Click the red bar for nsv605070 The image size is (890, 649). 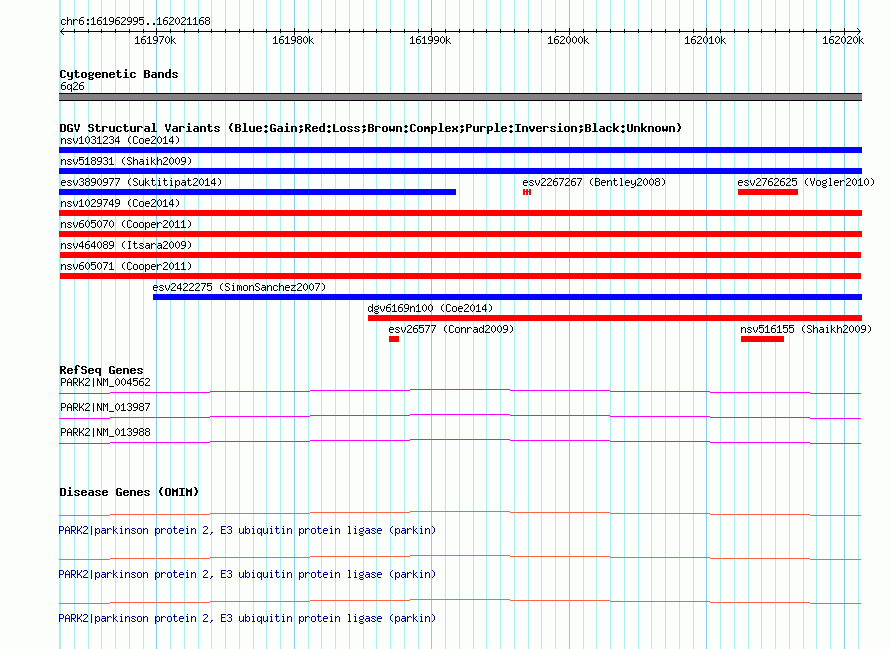click(x=460, y=234)
